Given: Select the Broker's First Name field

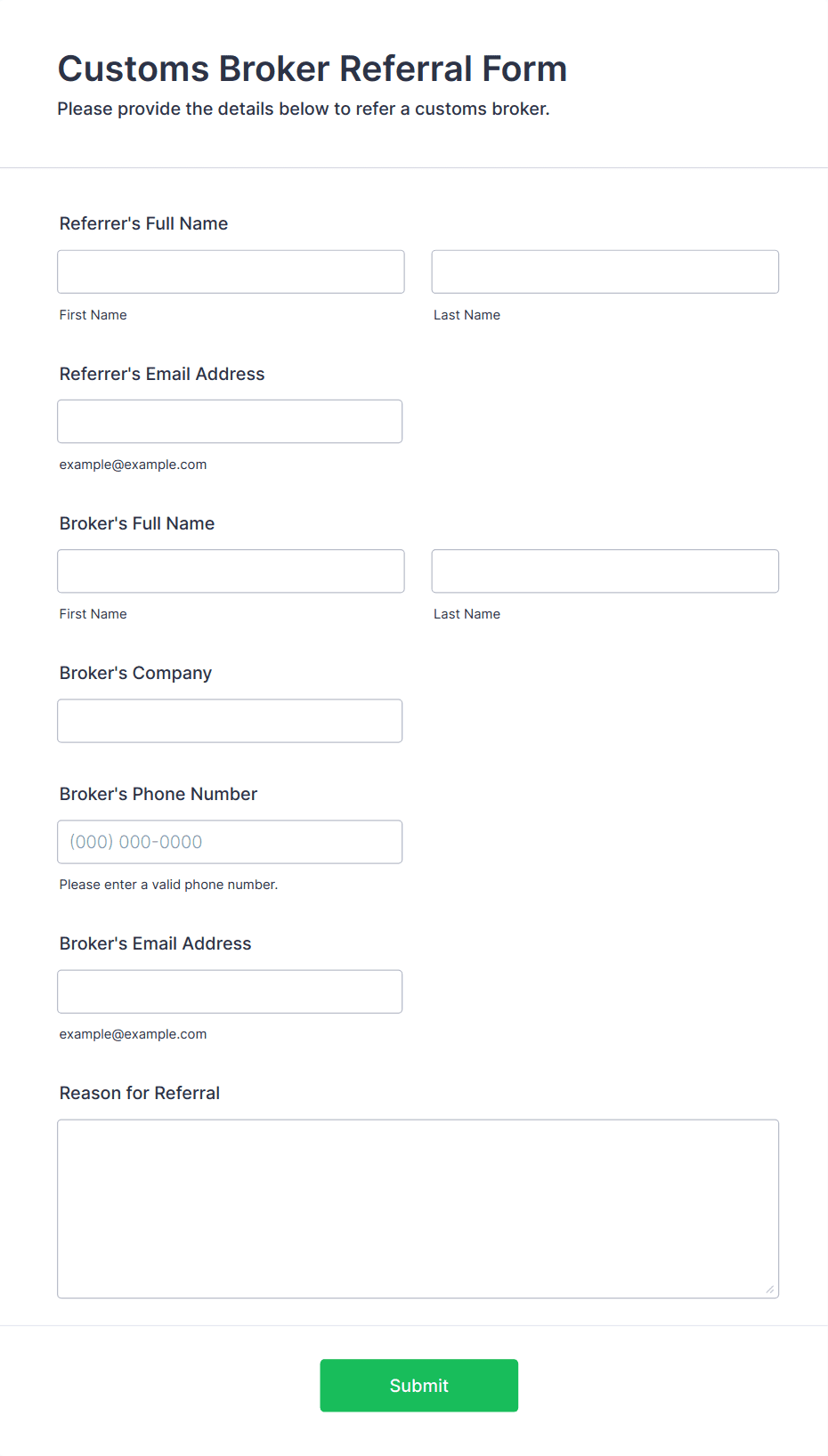Looking at the screenshot, I should (x=231, y=570).
